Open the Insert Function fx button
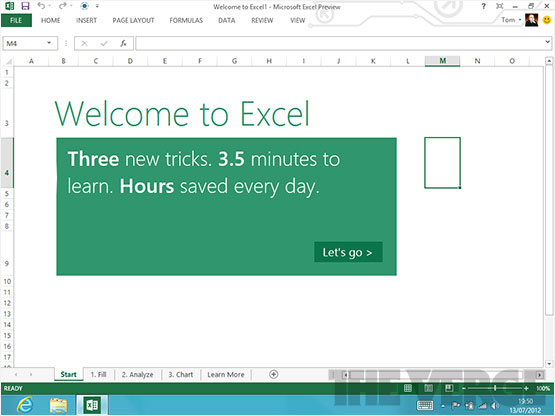 tap(123, 44)
